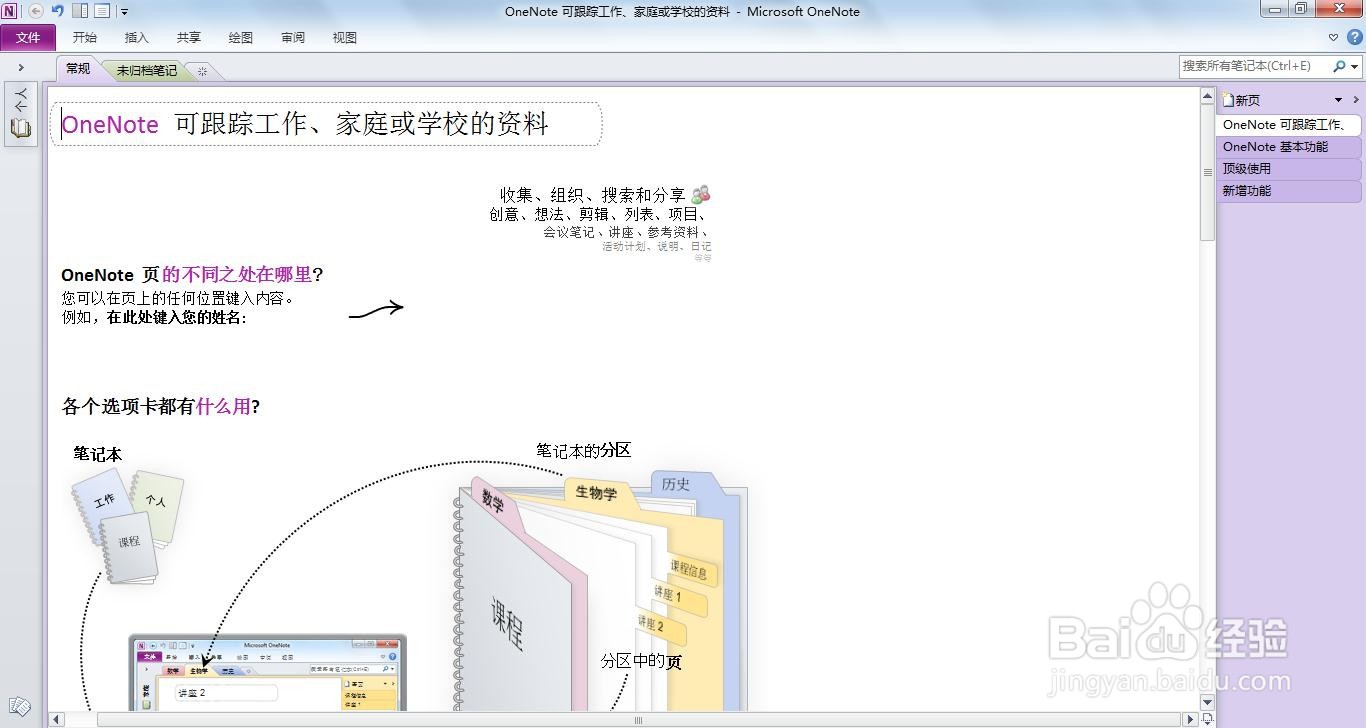Click the horizontal scrollbar right arrow
Image resolution: width=1366 pixels, height=728 pixels.
(x=1190, y=719)
